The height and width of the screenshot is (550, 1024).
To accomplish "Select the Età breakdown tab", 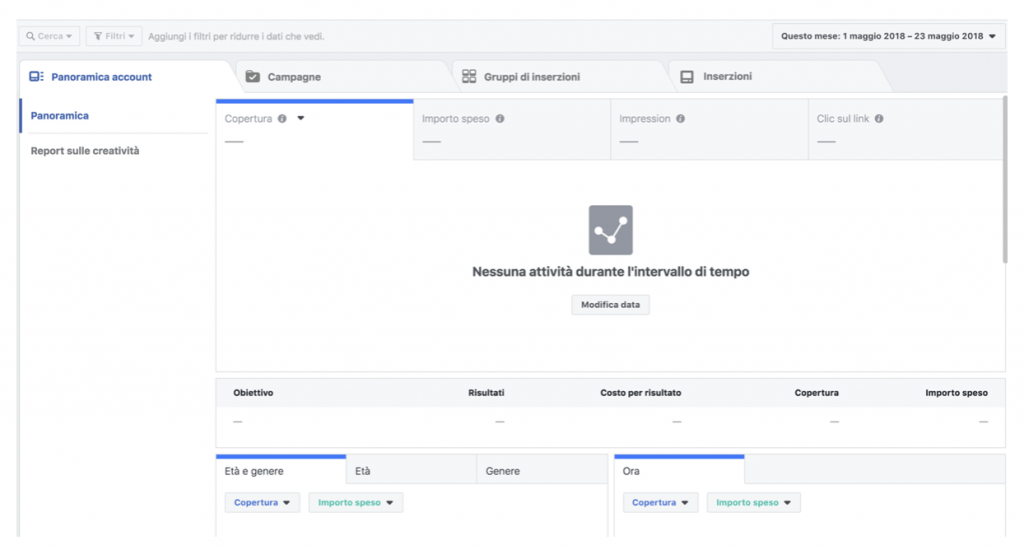I will tap(411, 470).
